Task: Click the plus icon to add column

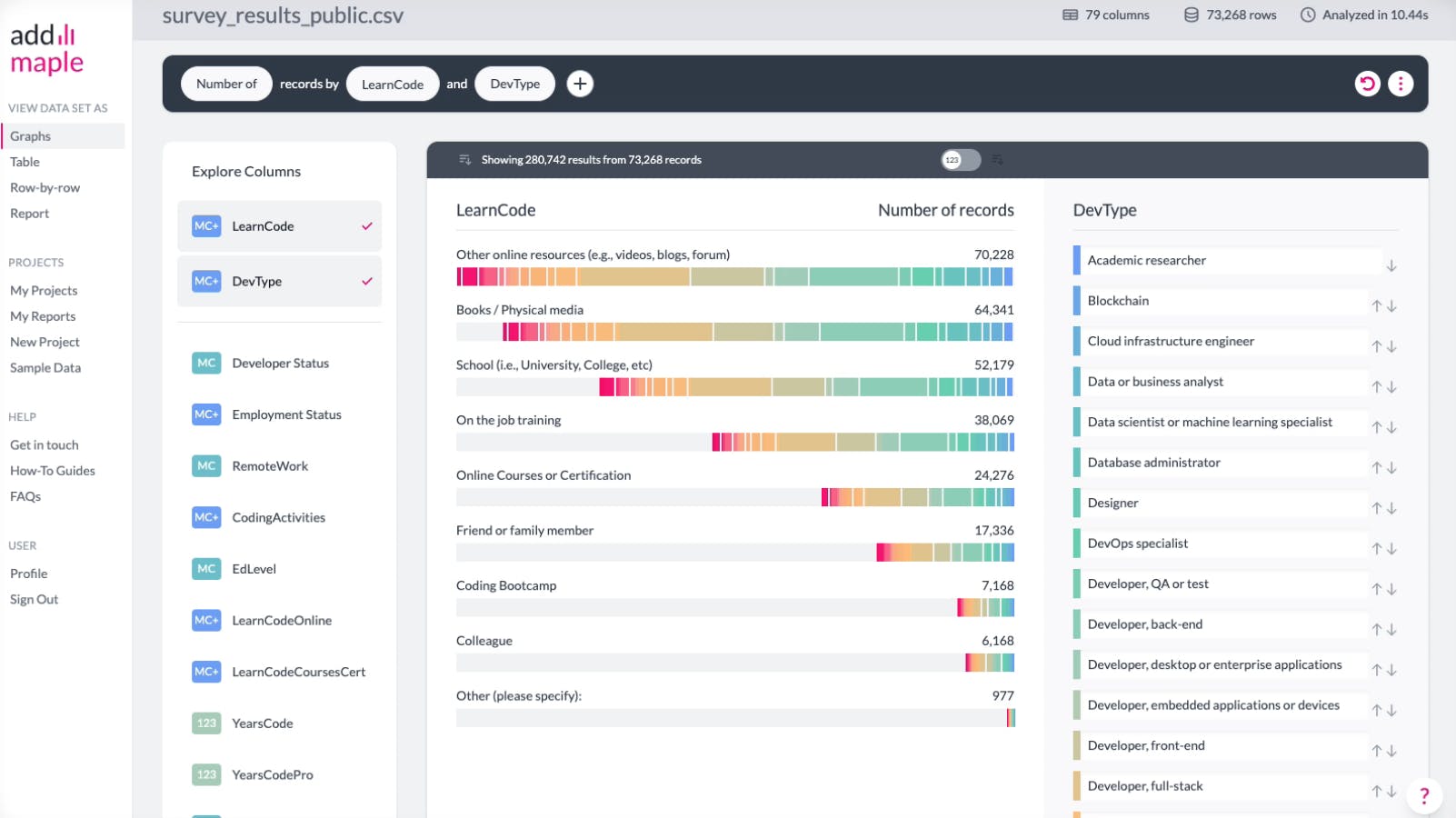Action: point(580,84)
